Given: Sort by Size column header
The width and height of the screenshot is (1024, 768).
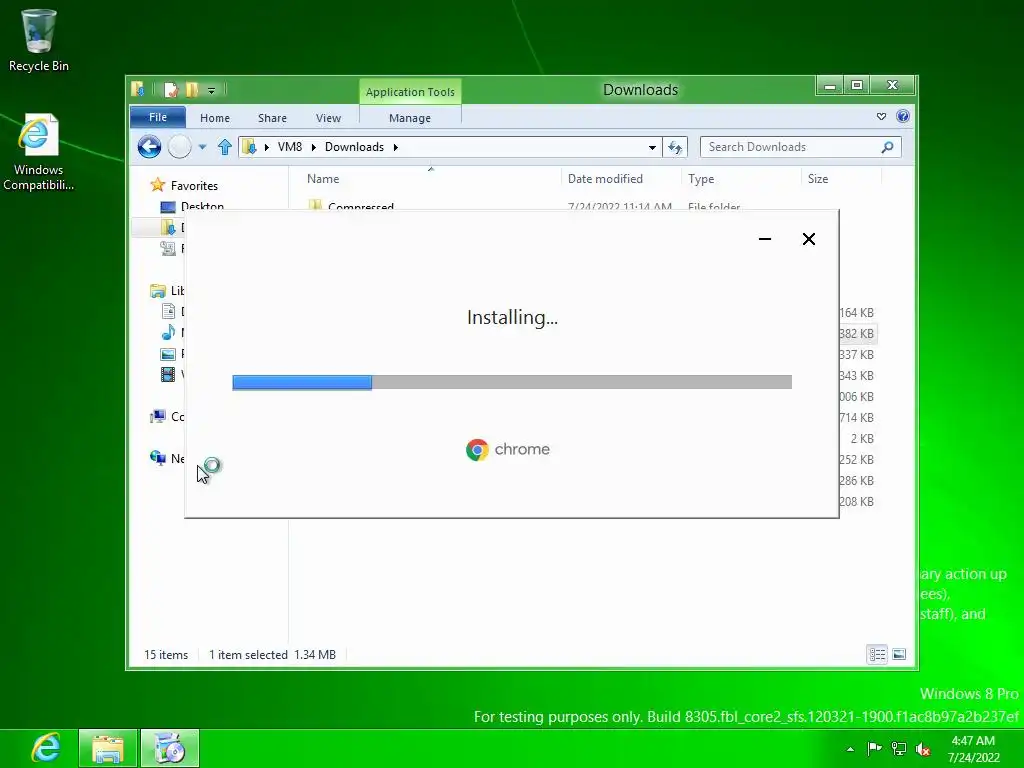Looking at the screenshot, I should tap(818, 178).
